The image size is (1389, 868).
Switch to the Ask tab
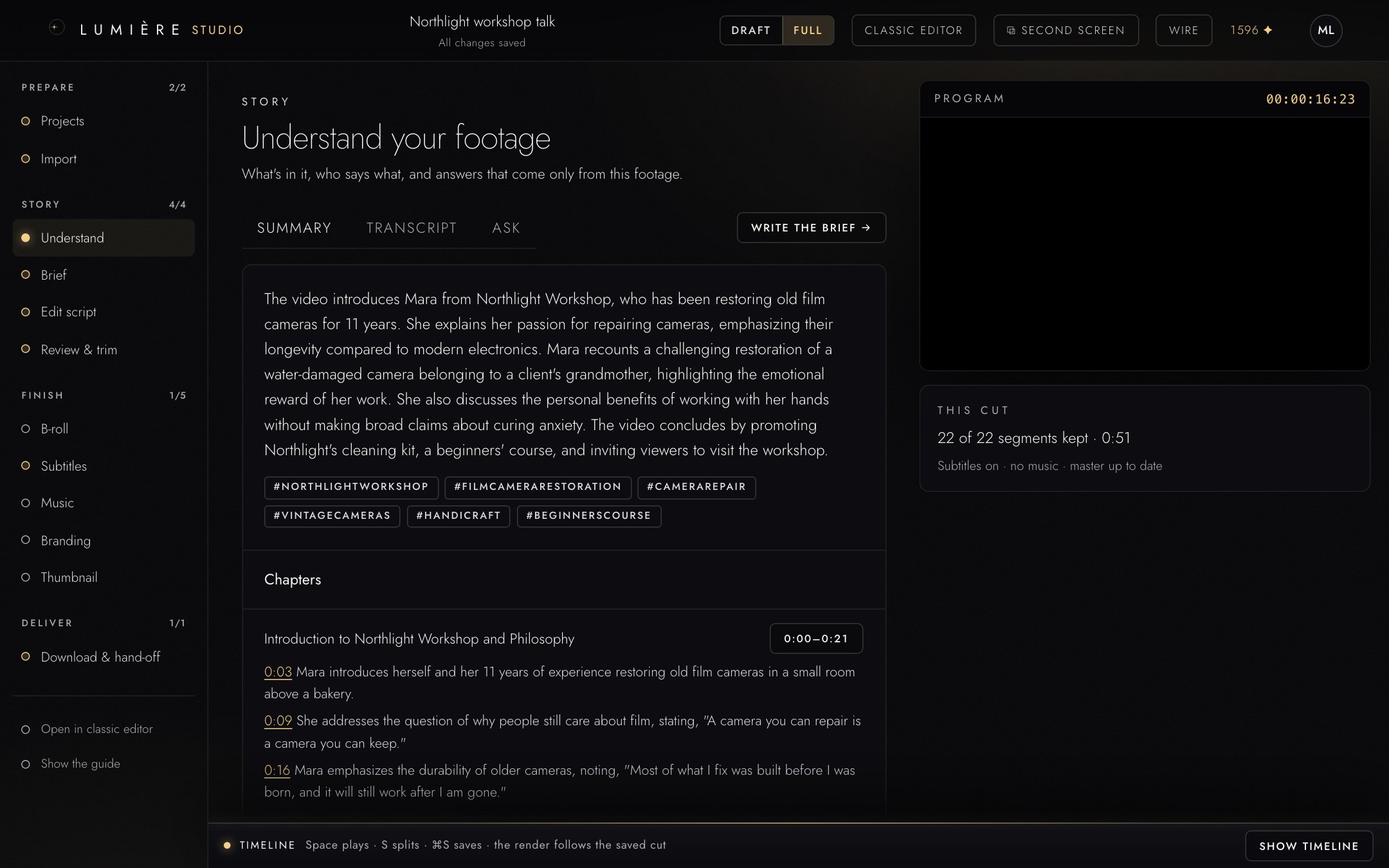click(506, 228)
